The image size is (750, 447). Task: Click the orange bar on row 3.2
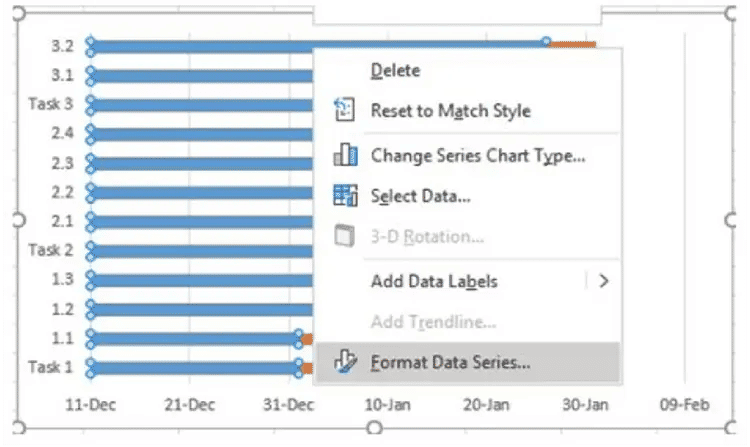(572, 44)
